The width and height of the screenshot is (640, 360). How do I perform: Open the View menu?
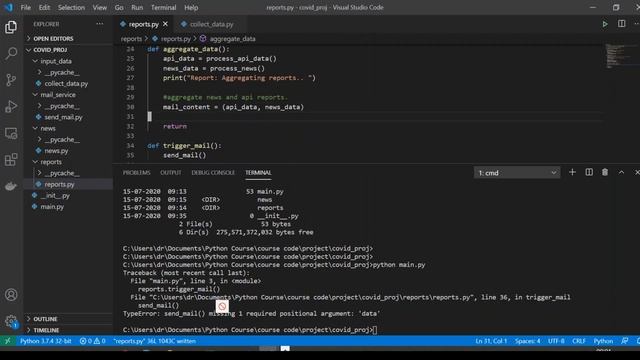pos(100,7)
